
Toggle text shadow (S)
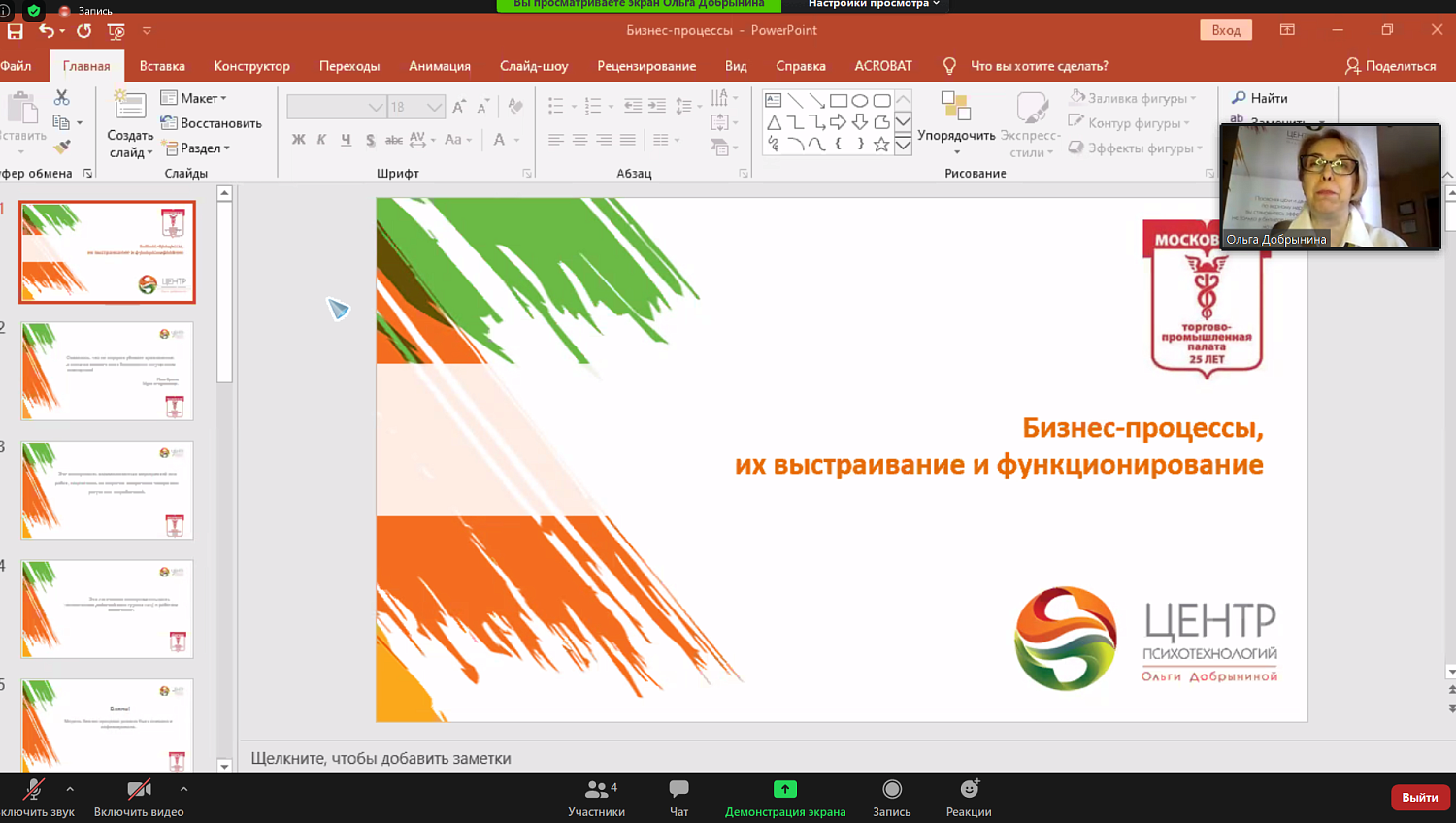370,140
